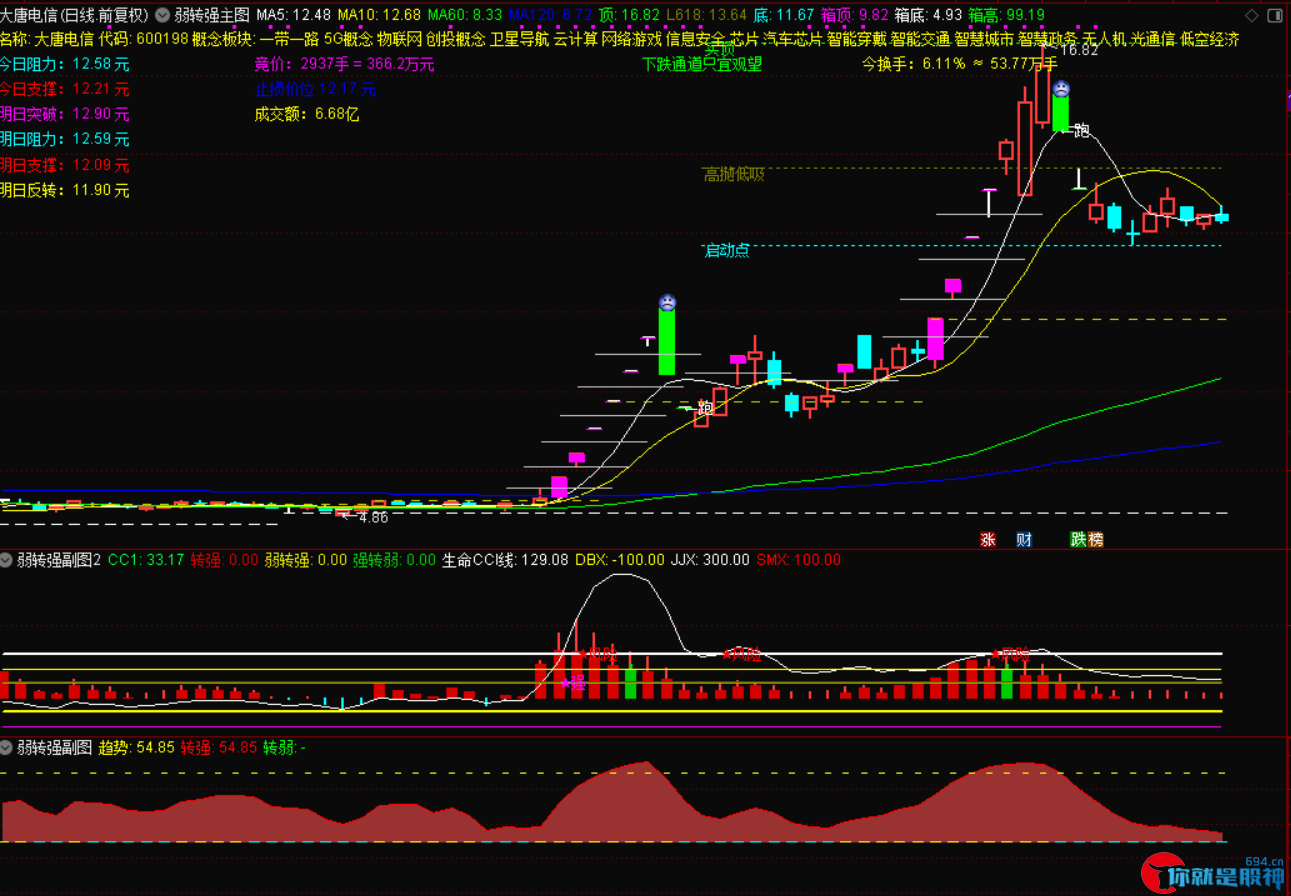Image resolution: width=1291 pixels, height=896 pixels.
Task: Select the MA5: 12.48 reading
Action: tap(294, 15)
